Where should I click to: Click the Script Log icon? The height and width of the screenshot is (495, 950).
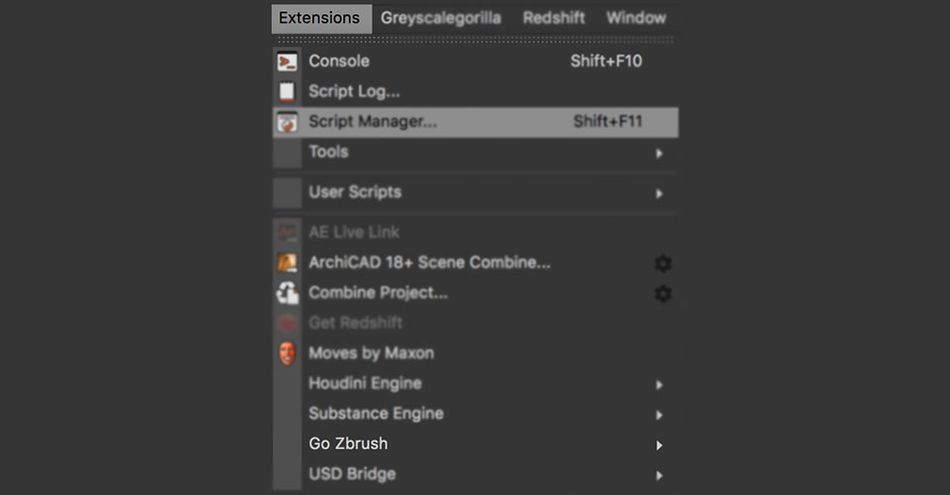pos(287,92)
